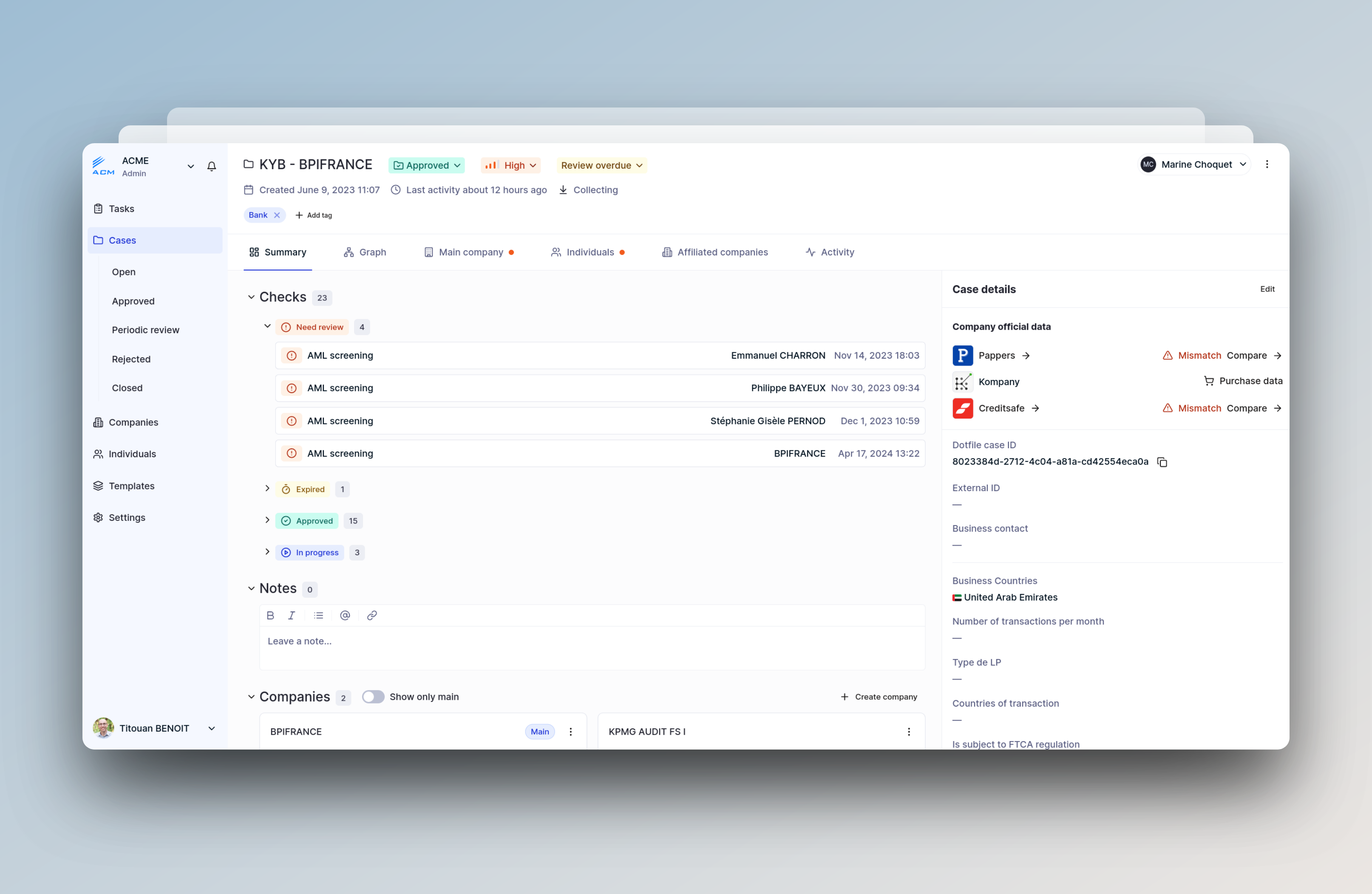Insert mention with the @ icon
Image resolution: width=1372 pixels, height=894 pixels.
coord(345,616)
